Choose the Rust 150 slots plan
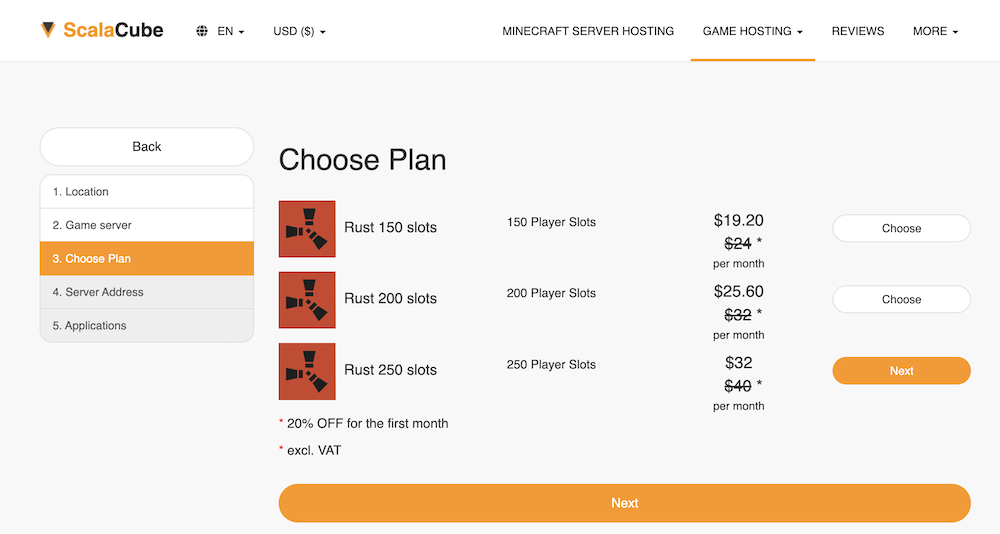1000x534 pixels. [x=901, y=228]
